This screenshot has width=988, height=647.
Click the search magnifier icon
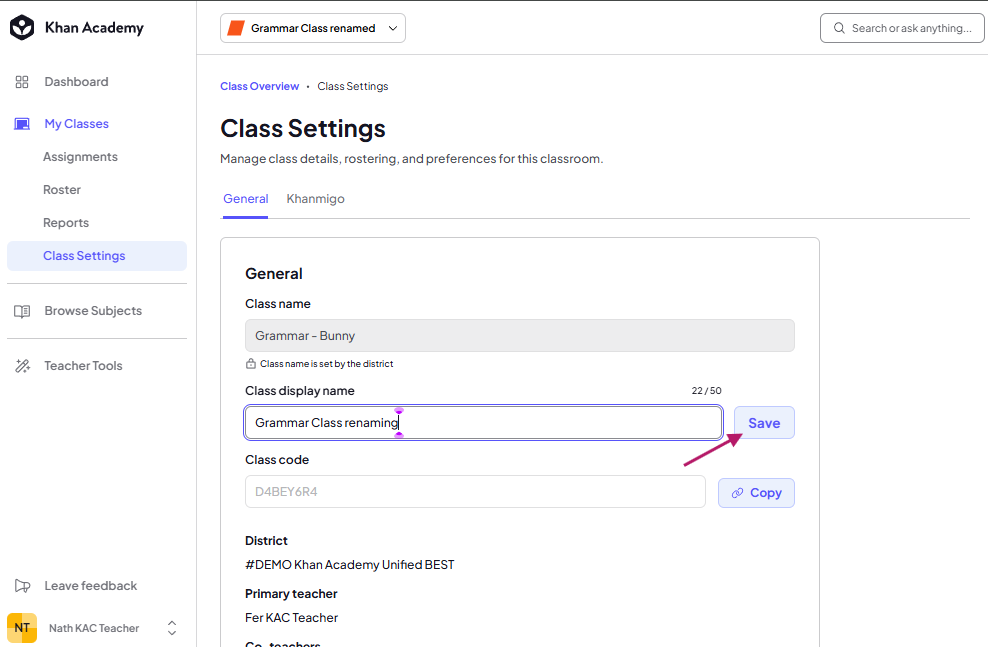[839, 28]
